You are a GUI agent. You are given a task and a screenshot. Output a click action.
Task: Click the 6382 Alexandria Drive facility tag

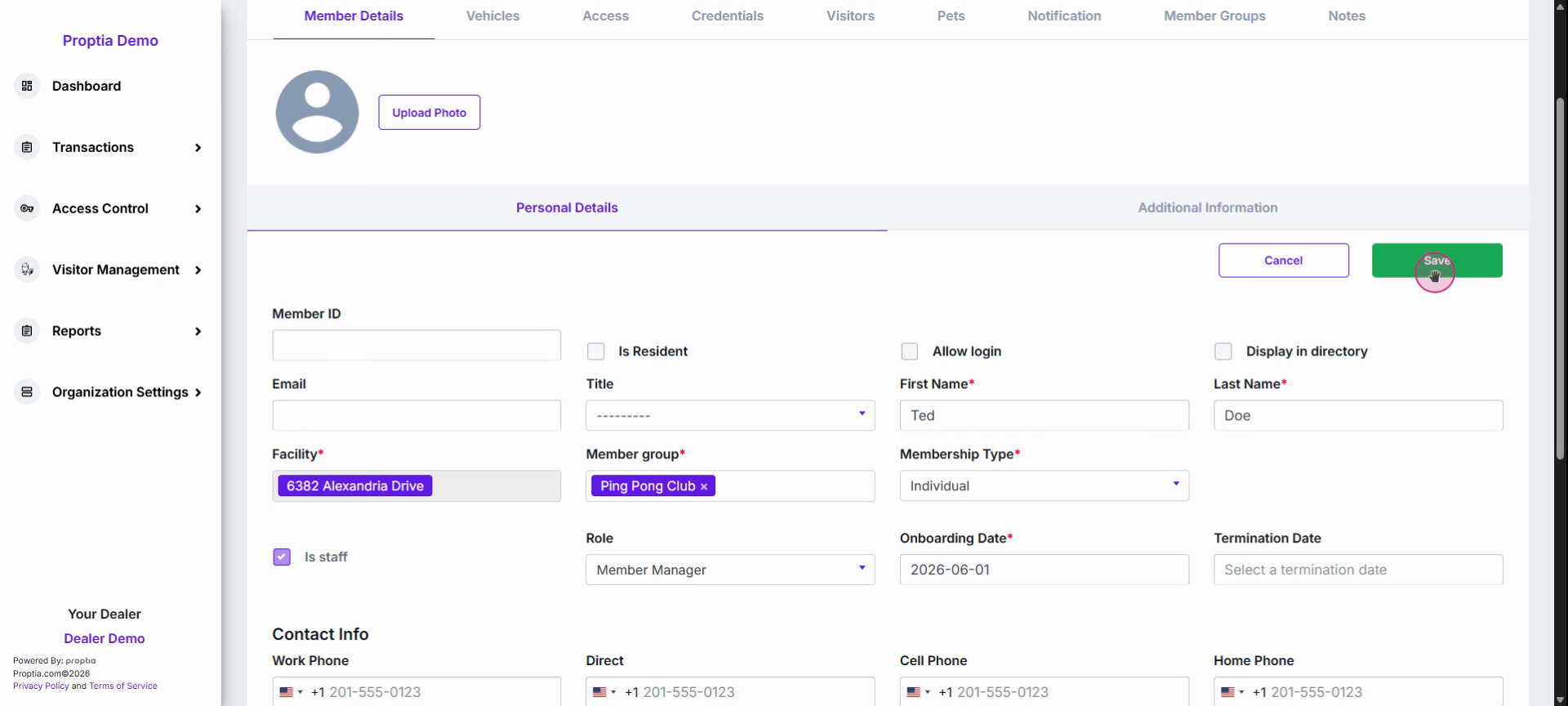tap(355, 485)
